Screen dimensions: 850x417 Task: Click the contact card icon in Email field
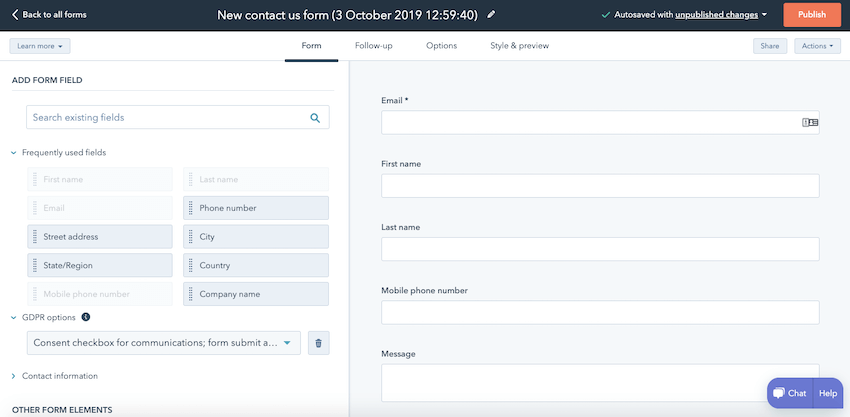click(x=810, y=123)
